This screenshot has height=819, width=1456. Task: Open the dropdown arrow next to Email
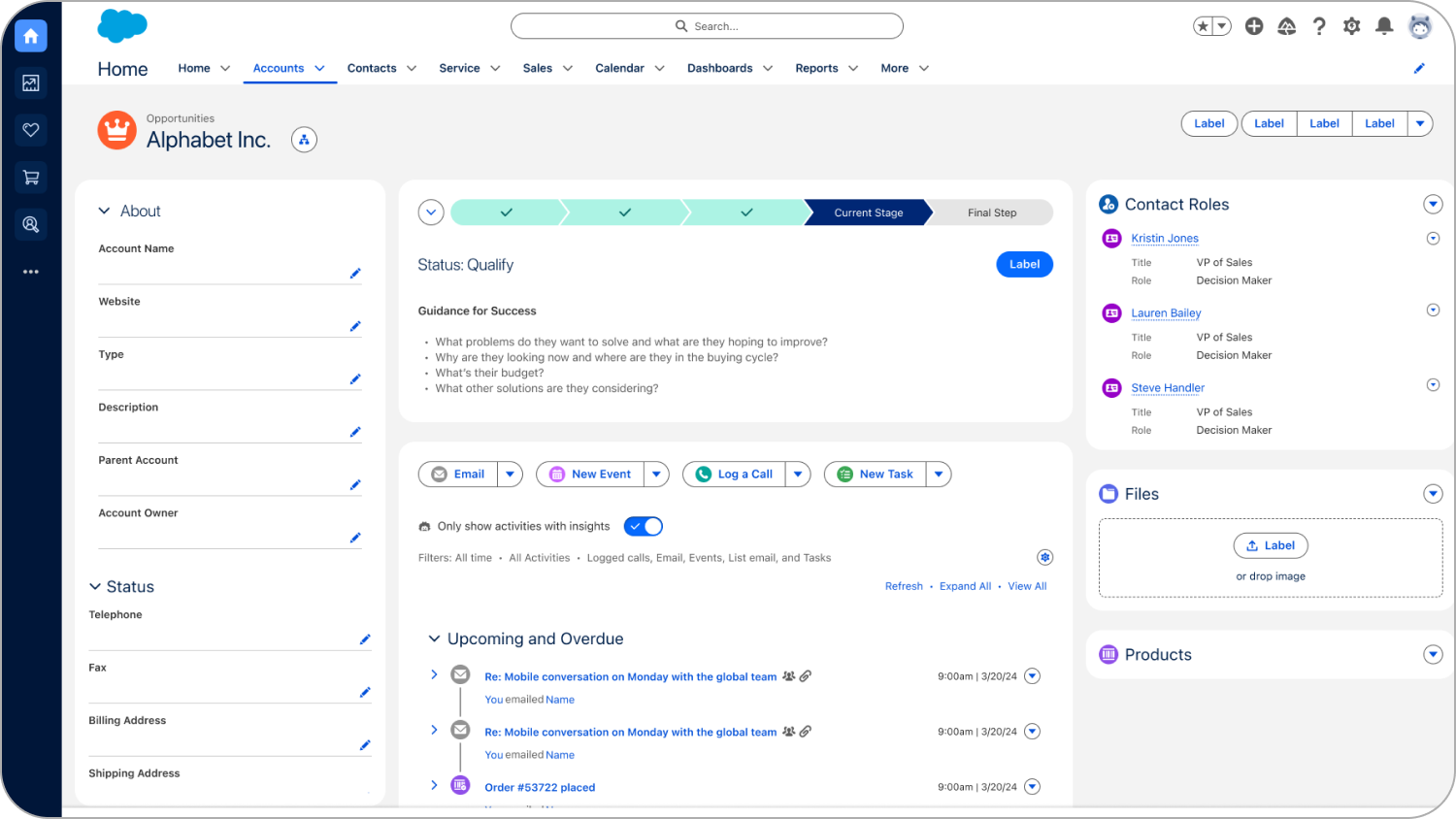click(511, 475)
